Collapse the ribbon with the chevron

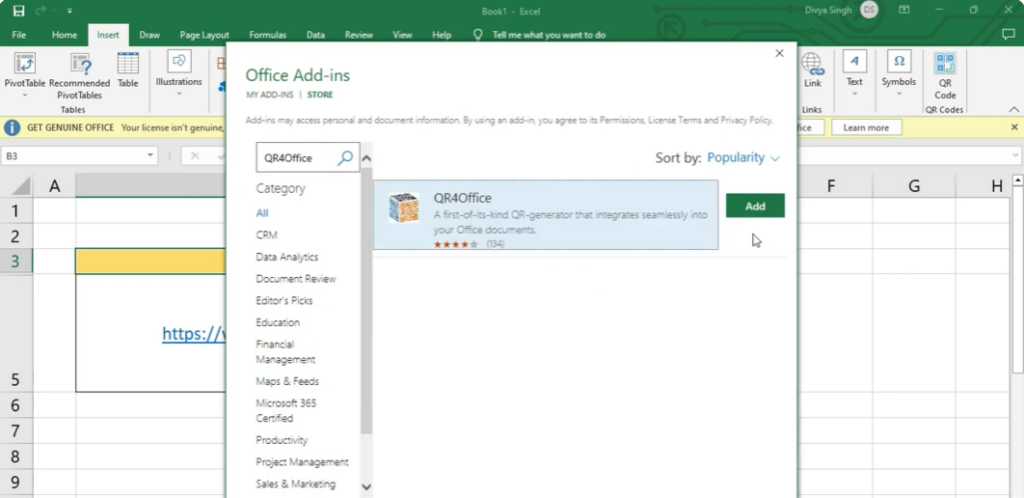pyautogui.click(x=1014, y=109)
